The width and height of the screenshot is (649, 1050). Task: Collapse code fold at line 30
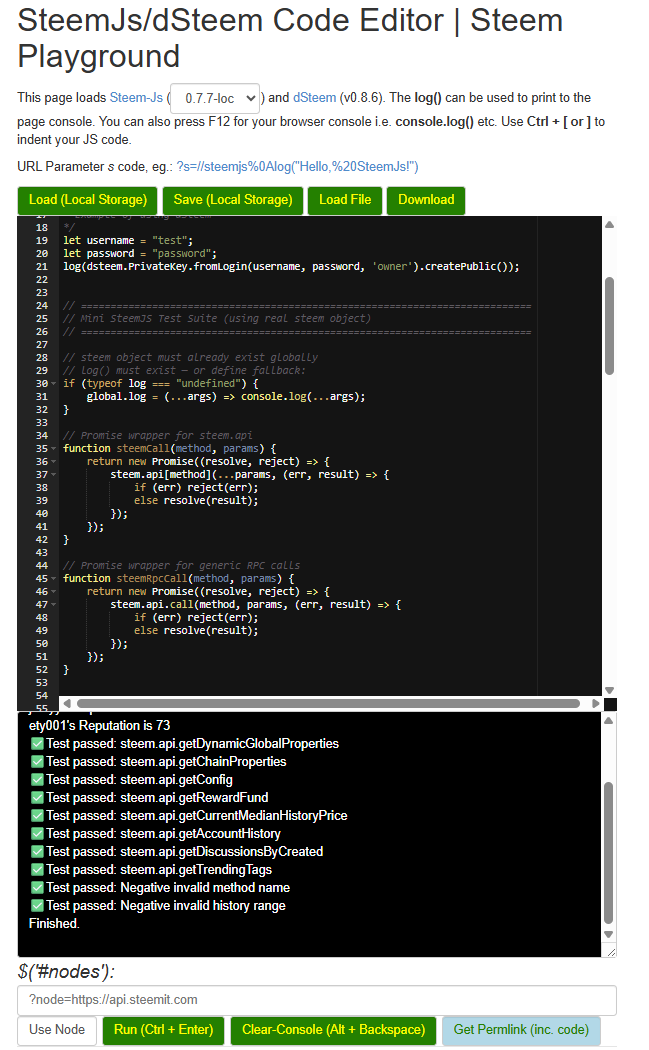tap(54, 384)
